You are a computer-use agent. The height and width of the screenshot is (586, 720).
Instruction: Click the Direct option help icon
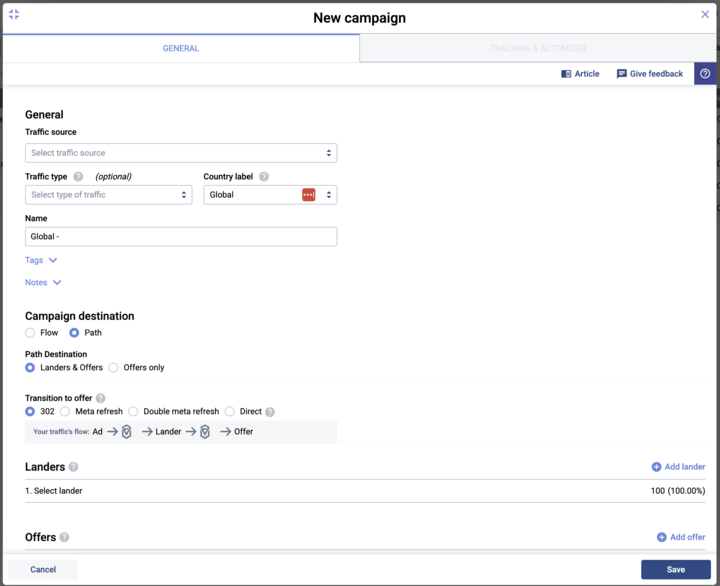270,412
